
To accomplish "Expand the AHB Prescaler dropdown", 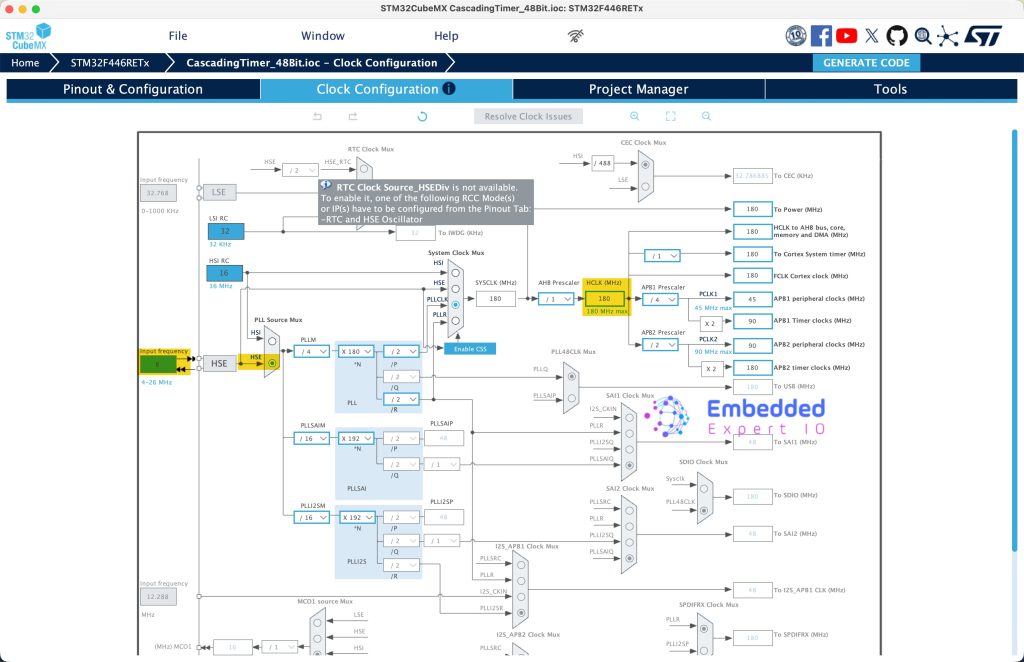I will pyautogui.click(x=556, y=299).
